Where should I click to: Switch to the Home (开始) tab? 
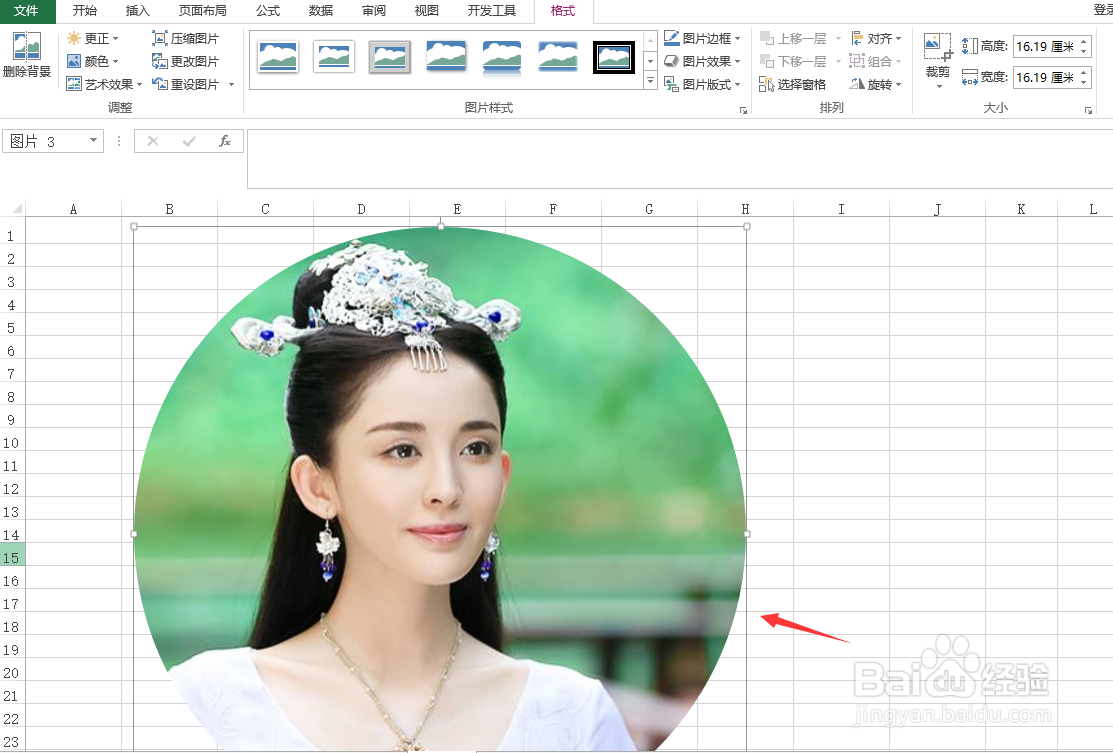click(85, 11)
